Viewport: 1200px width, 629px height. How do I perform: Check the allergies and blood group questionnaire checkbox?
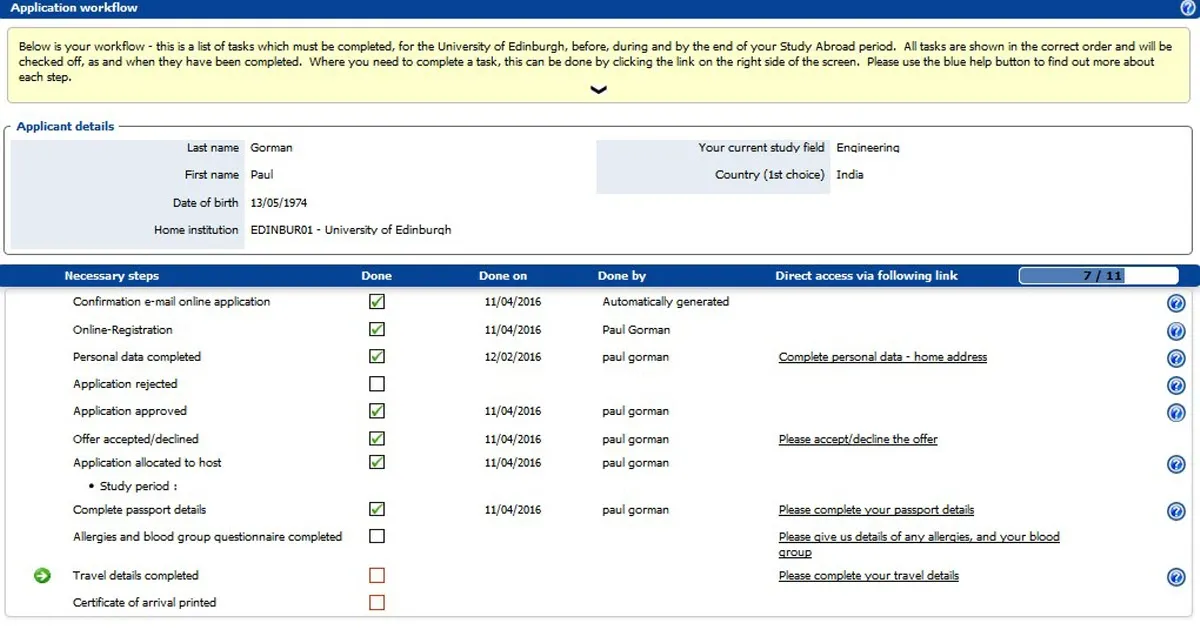[375, 536]
